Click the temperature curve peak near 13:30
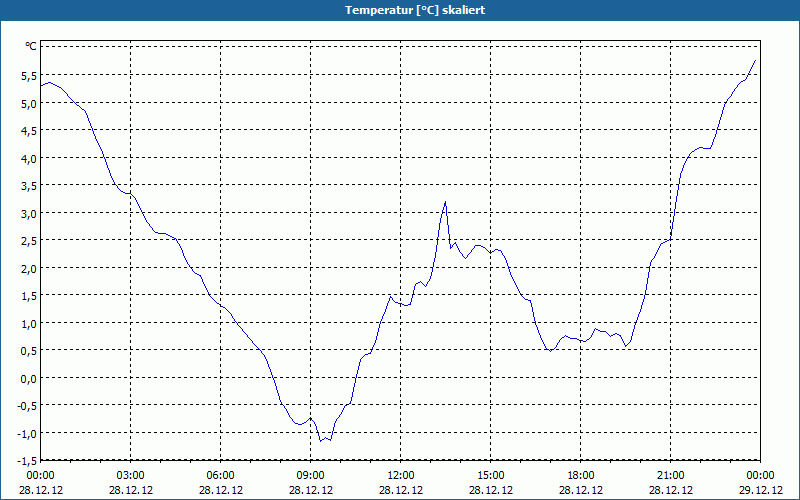800x500 pixels. tap(445, 202)
